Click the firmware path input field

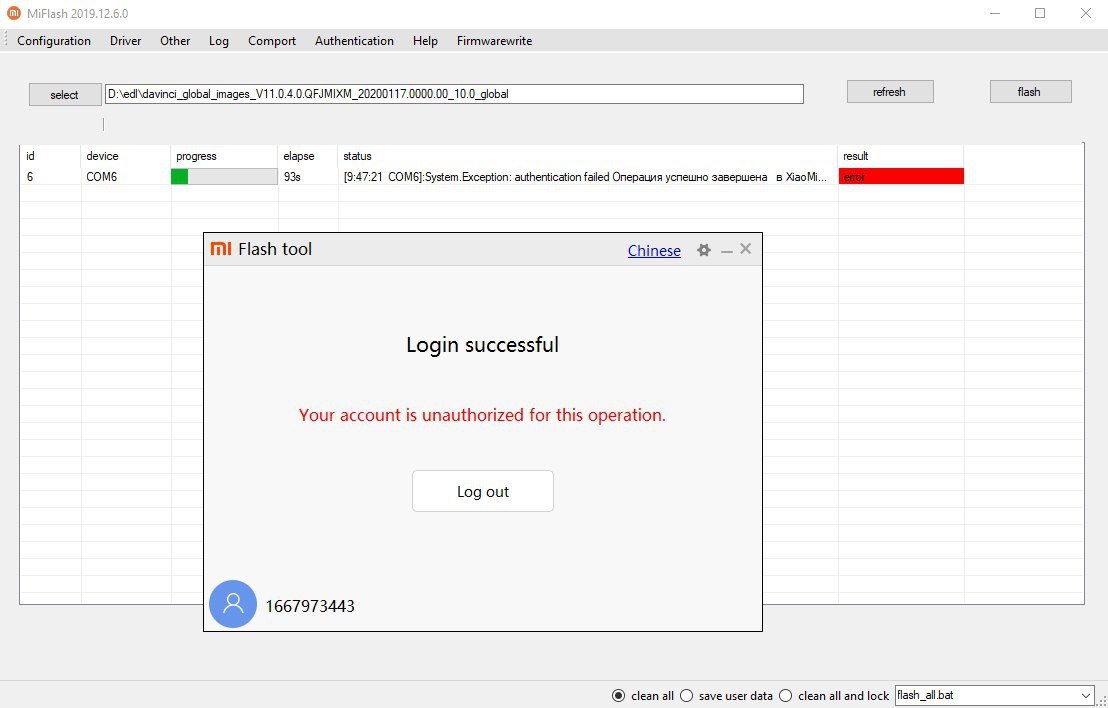coord(454,94)
